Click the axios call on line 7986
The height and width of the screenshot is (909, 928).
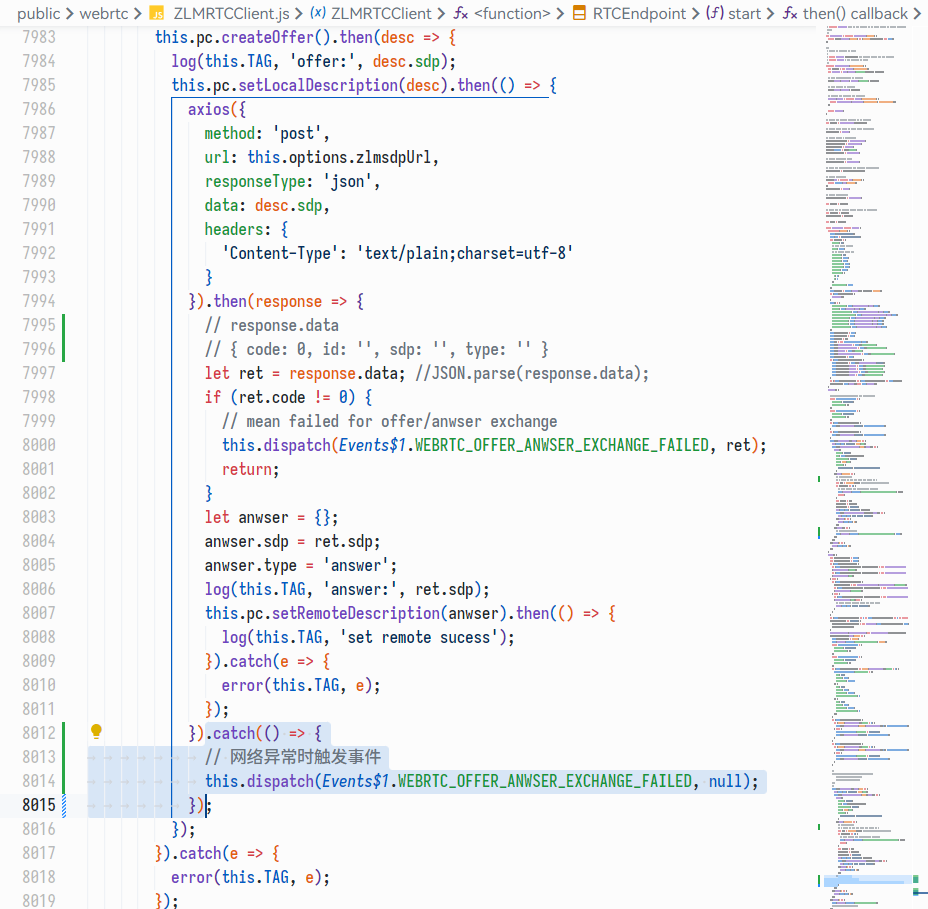coord(210,109)
